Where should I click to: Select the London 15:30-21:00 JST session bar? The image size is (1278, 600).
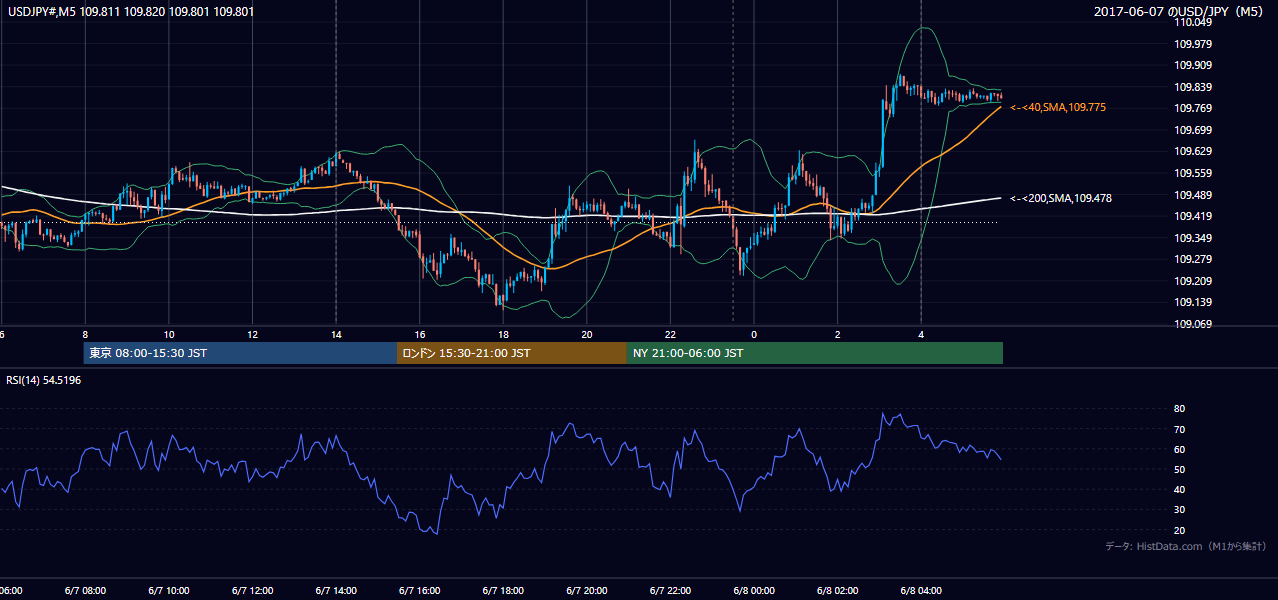[512, 353]
